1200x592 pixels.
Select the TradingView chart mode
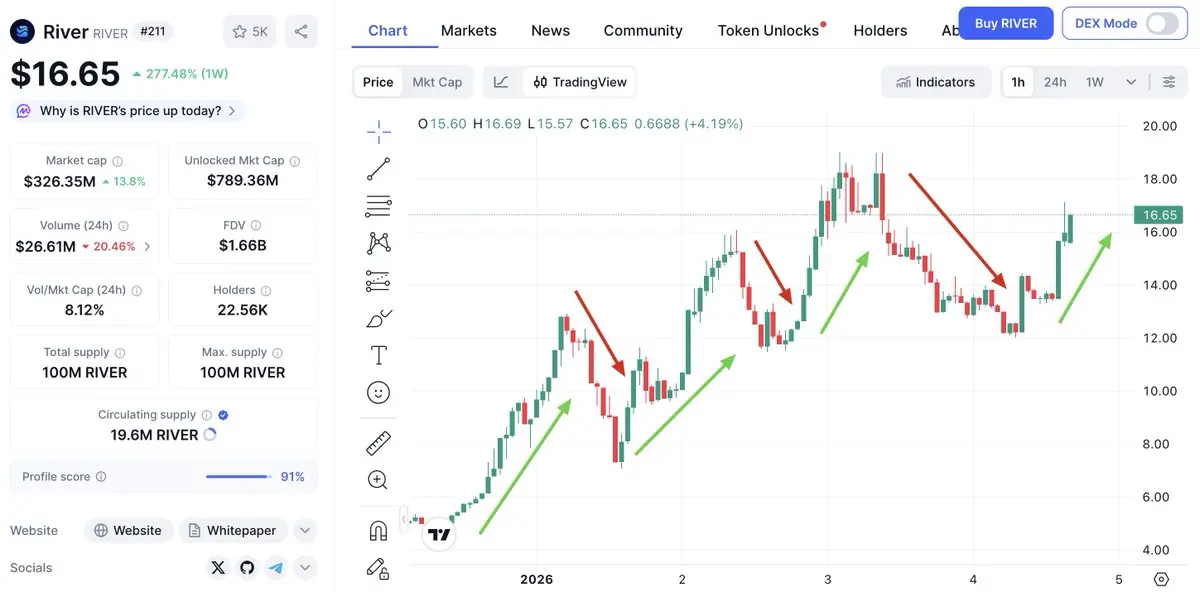[x=581, y=82]
